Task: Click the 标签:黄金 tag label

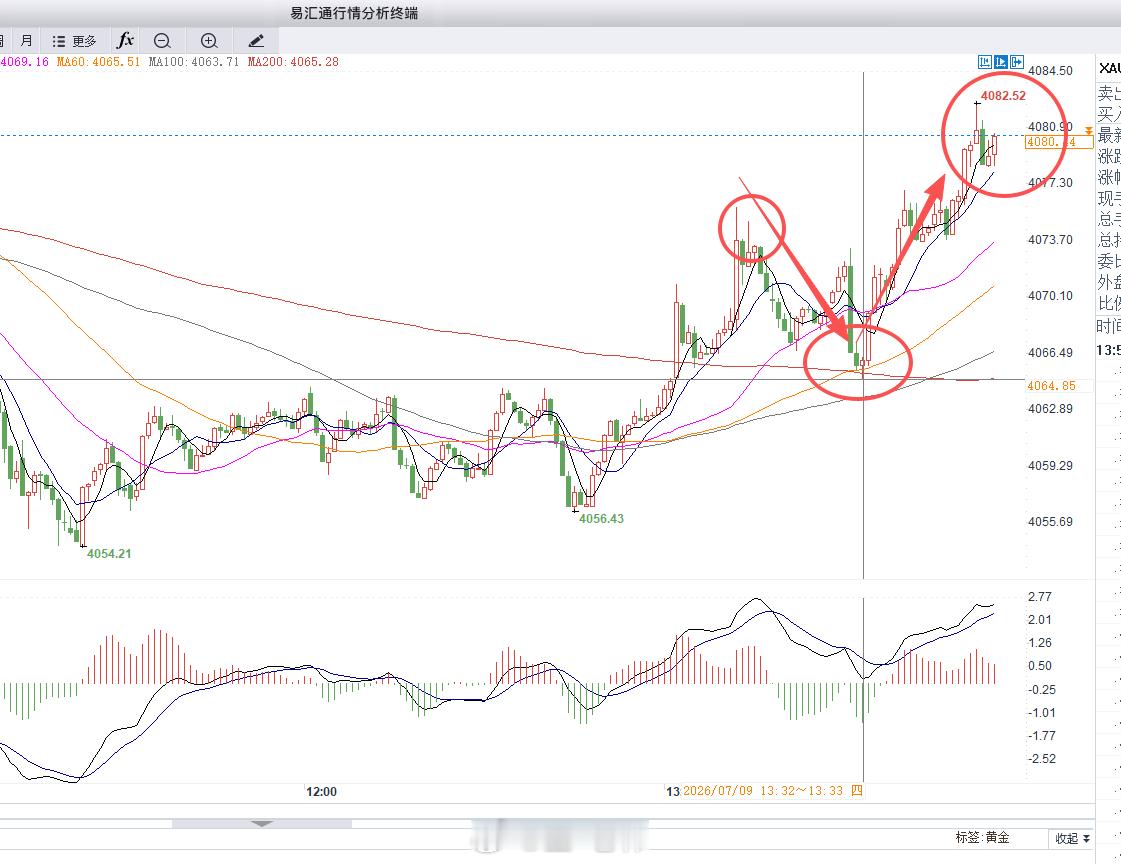Action: click(982, 837)
